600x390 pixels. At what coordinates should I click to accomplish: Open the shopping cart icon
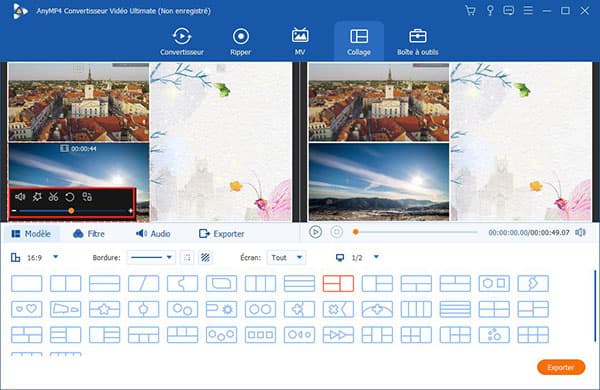(x=470, y=10)
